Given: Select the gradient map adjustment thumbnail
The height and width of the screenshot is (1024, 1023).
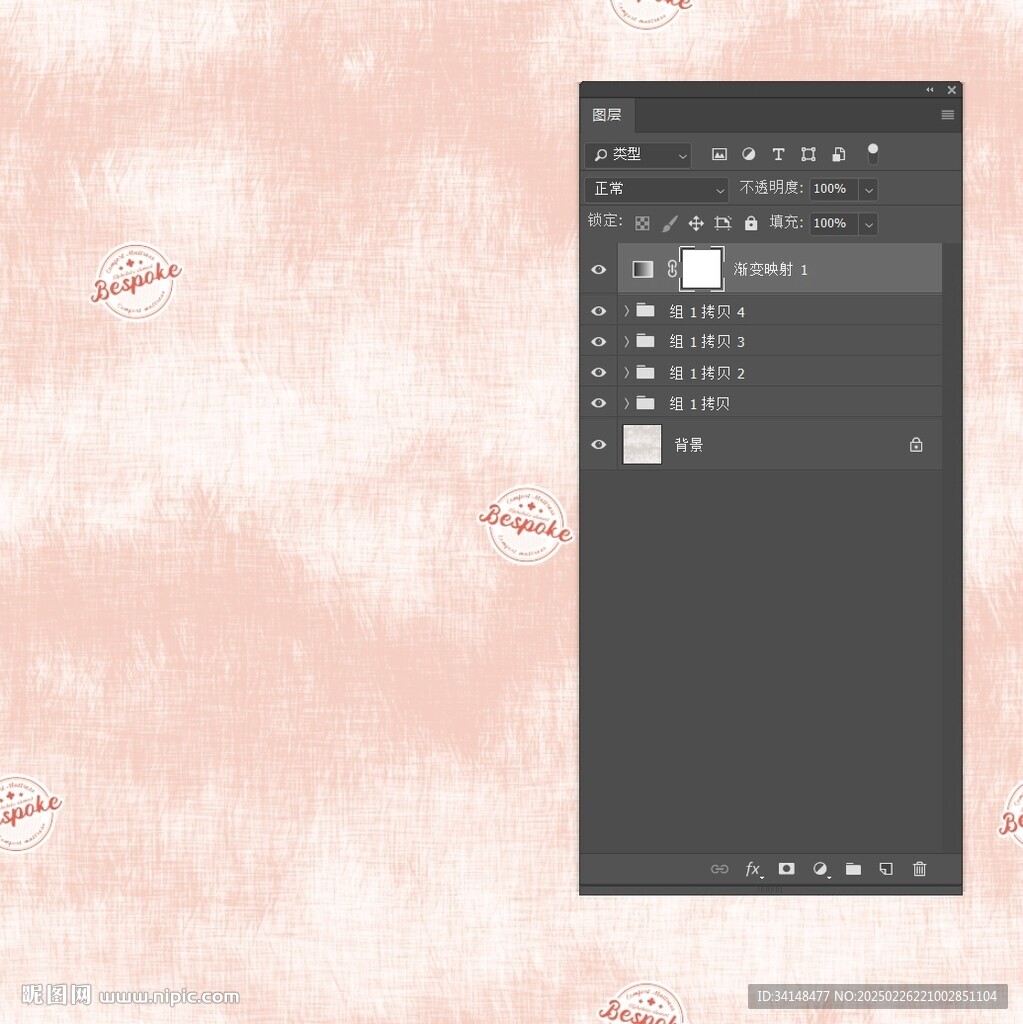Looking at the screenshot, I should pyautogui.click(x=643, y=269).
